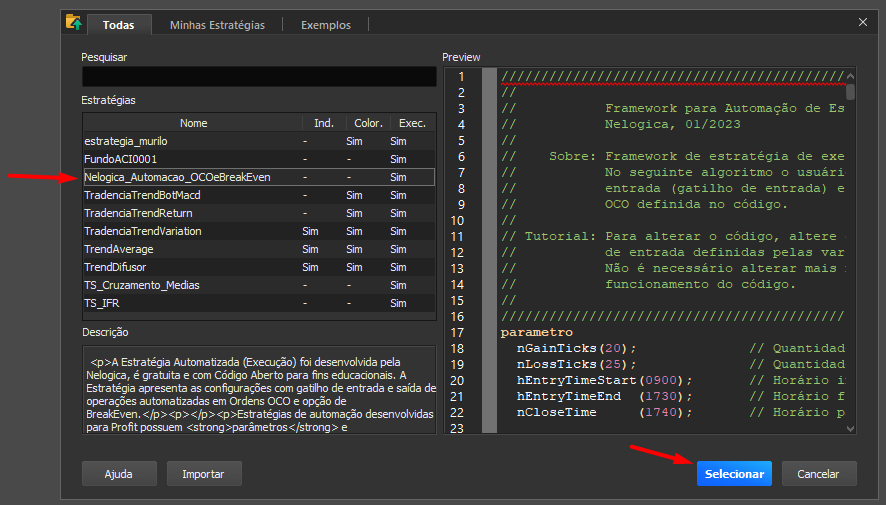Click the Exec. Sim cell of TS_IFR
Screen dimensions: 886x505
[398, 303]
